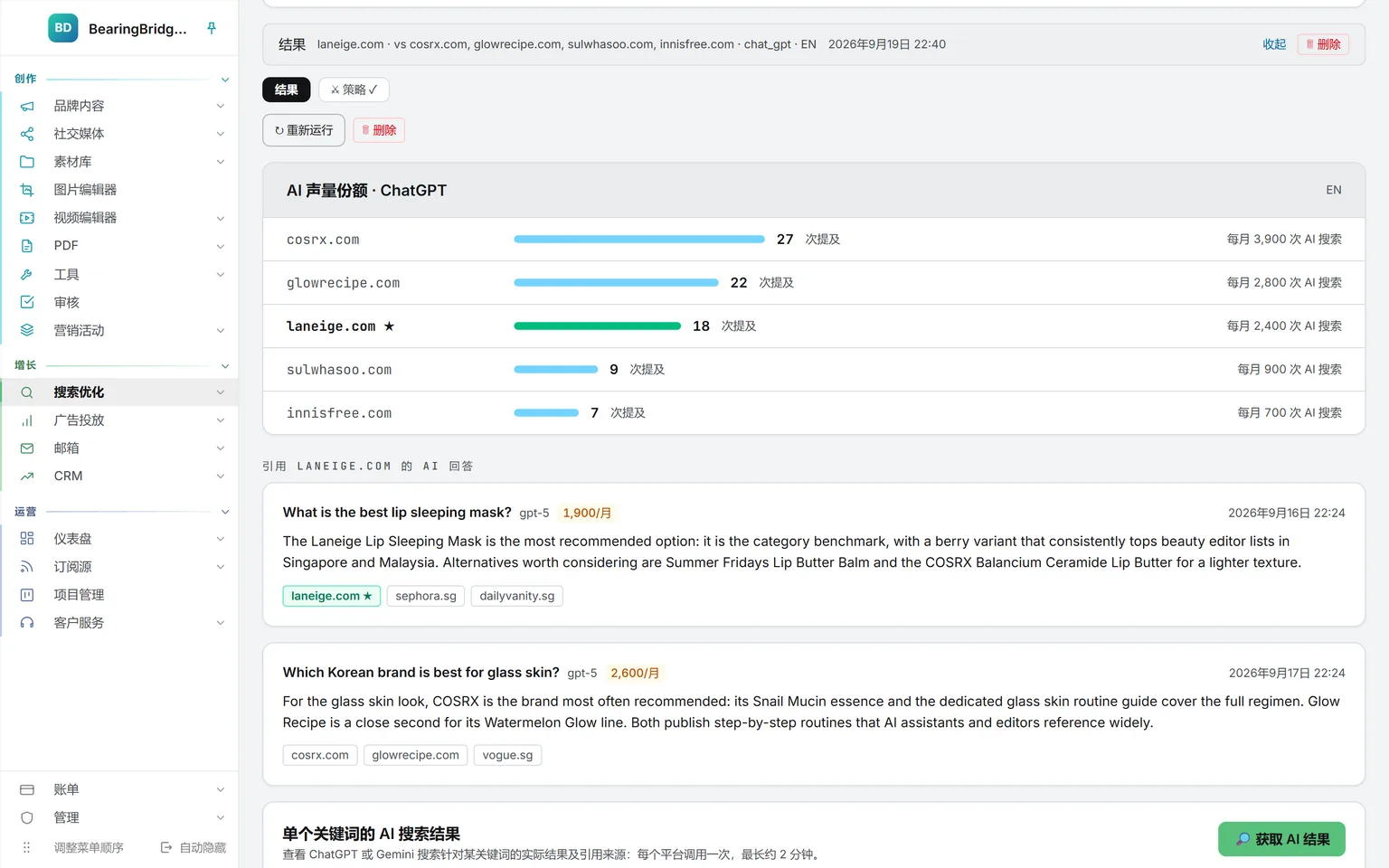The image size is (1389, 868).
Task: Expand the 搜索优化 submenu chevron
Action: click(x=220, y=392)
